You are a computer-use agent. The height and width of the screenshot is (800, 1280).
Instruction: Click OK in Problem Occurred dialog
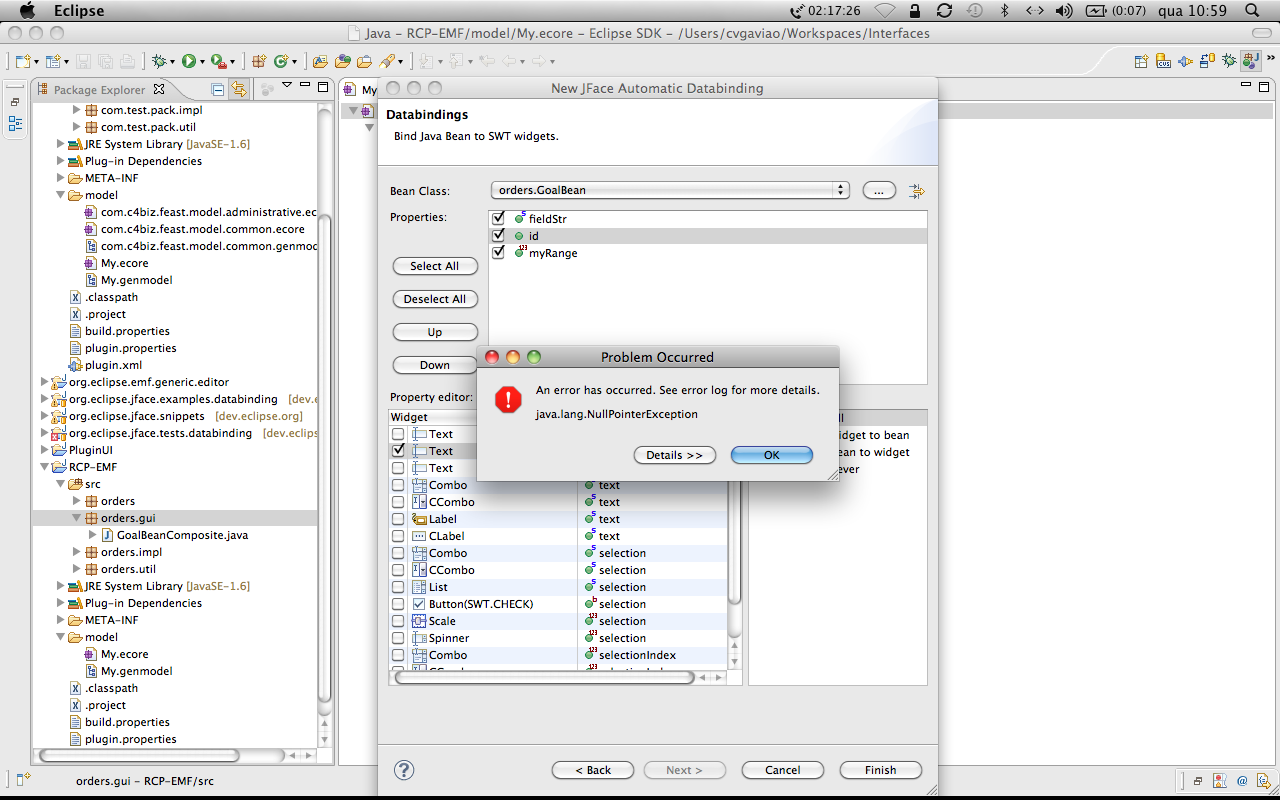[772, 455]
